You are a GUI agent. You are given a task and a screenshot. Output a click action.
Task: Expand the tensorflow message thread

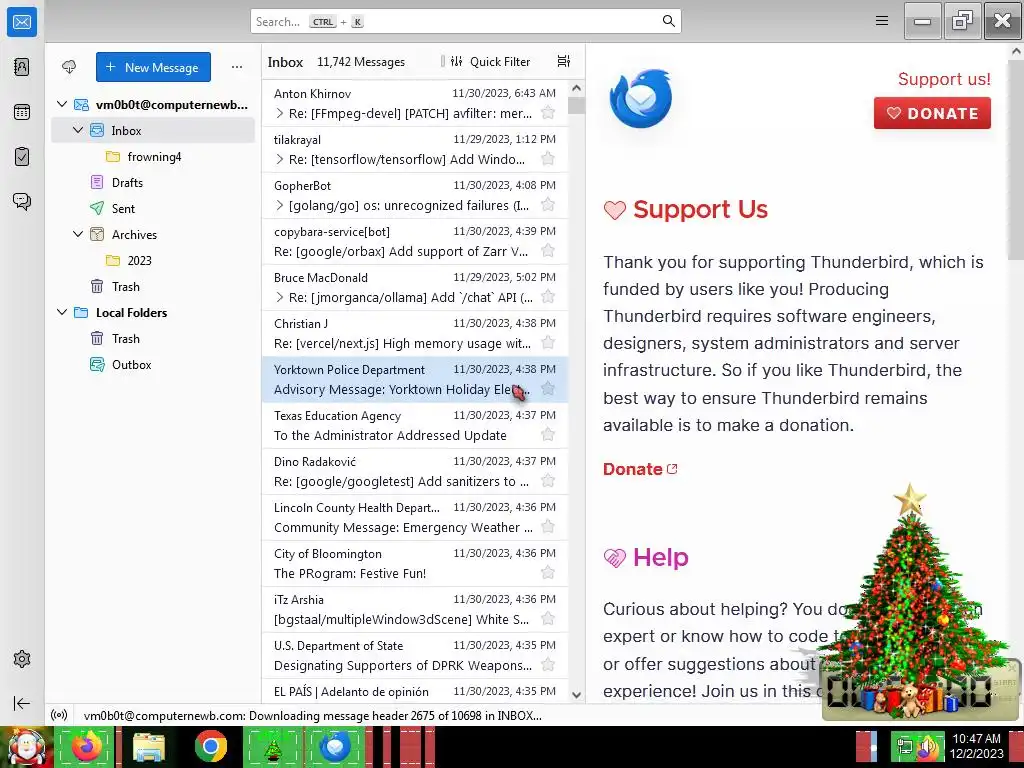(x=280, y=159)
